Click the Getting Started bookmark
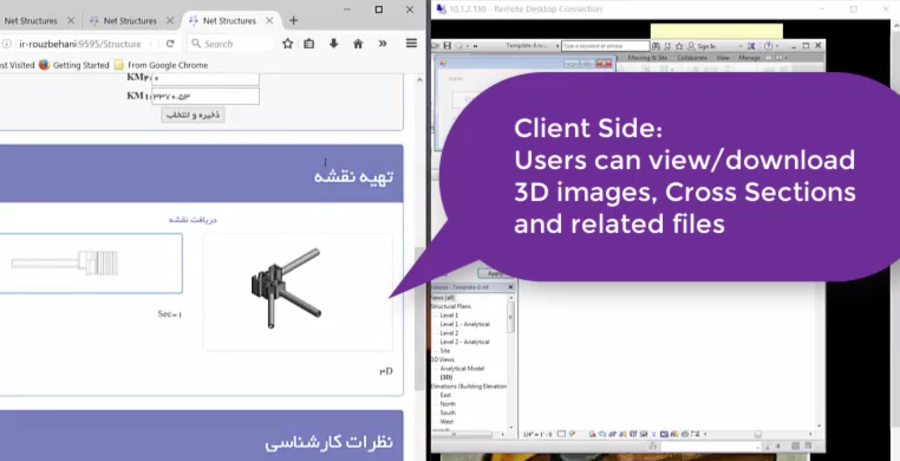Viewport: 900px width, 461px height. [x=78, y=65]
